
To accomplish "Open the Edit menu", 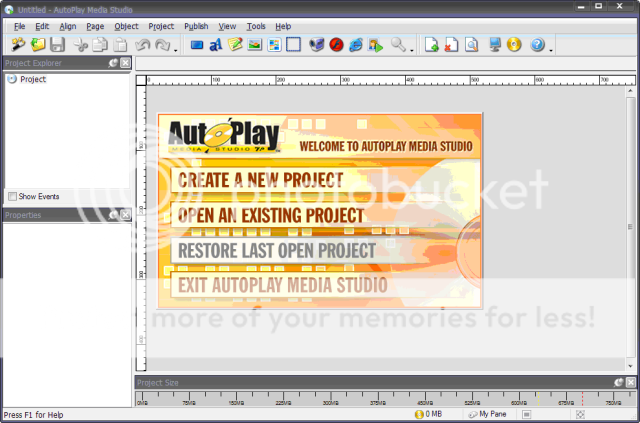I will (42, 26).
